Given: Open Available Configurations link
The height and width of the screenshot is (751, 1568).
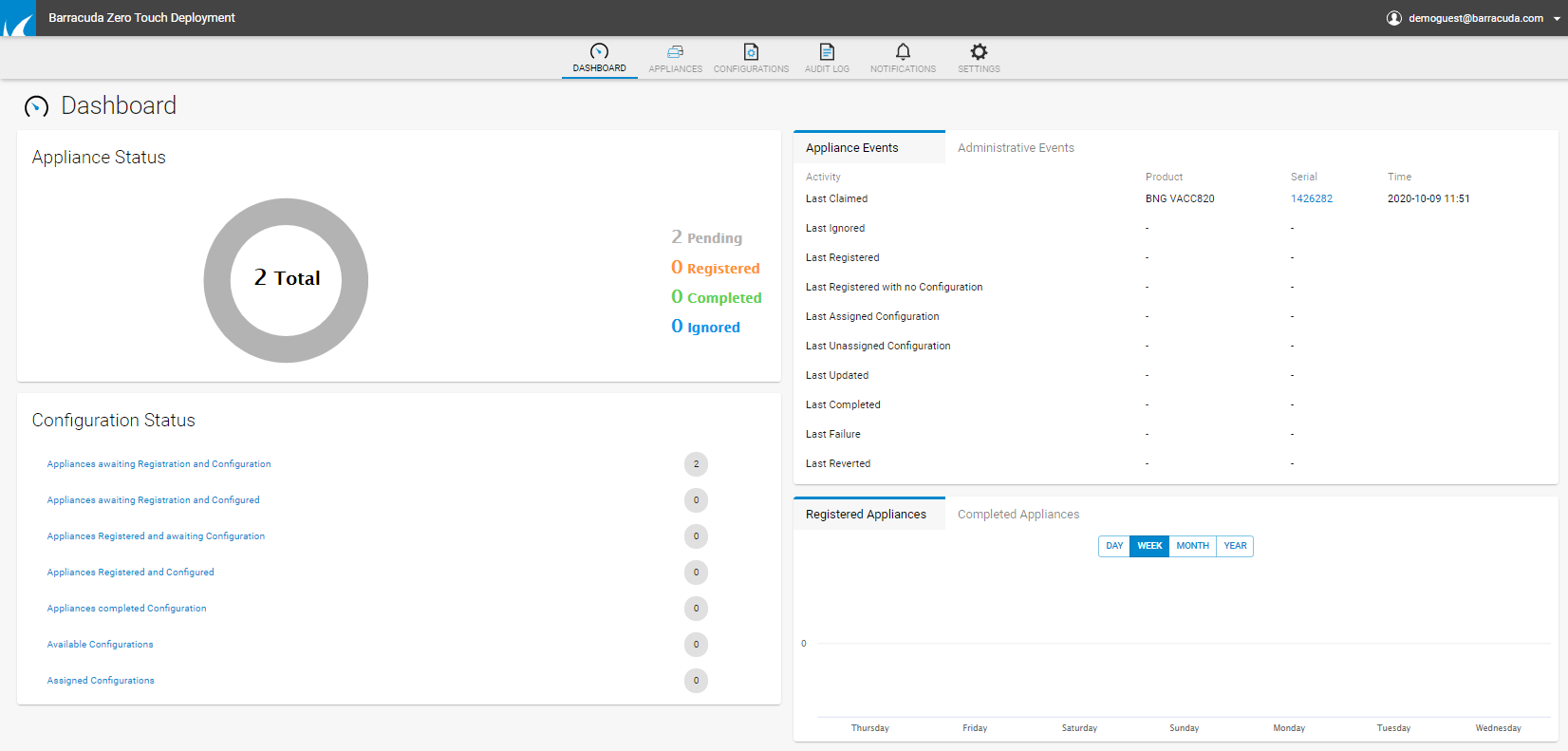Looking at the screenshot, I should tap(100, 645).
